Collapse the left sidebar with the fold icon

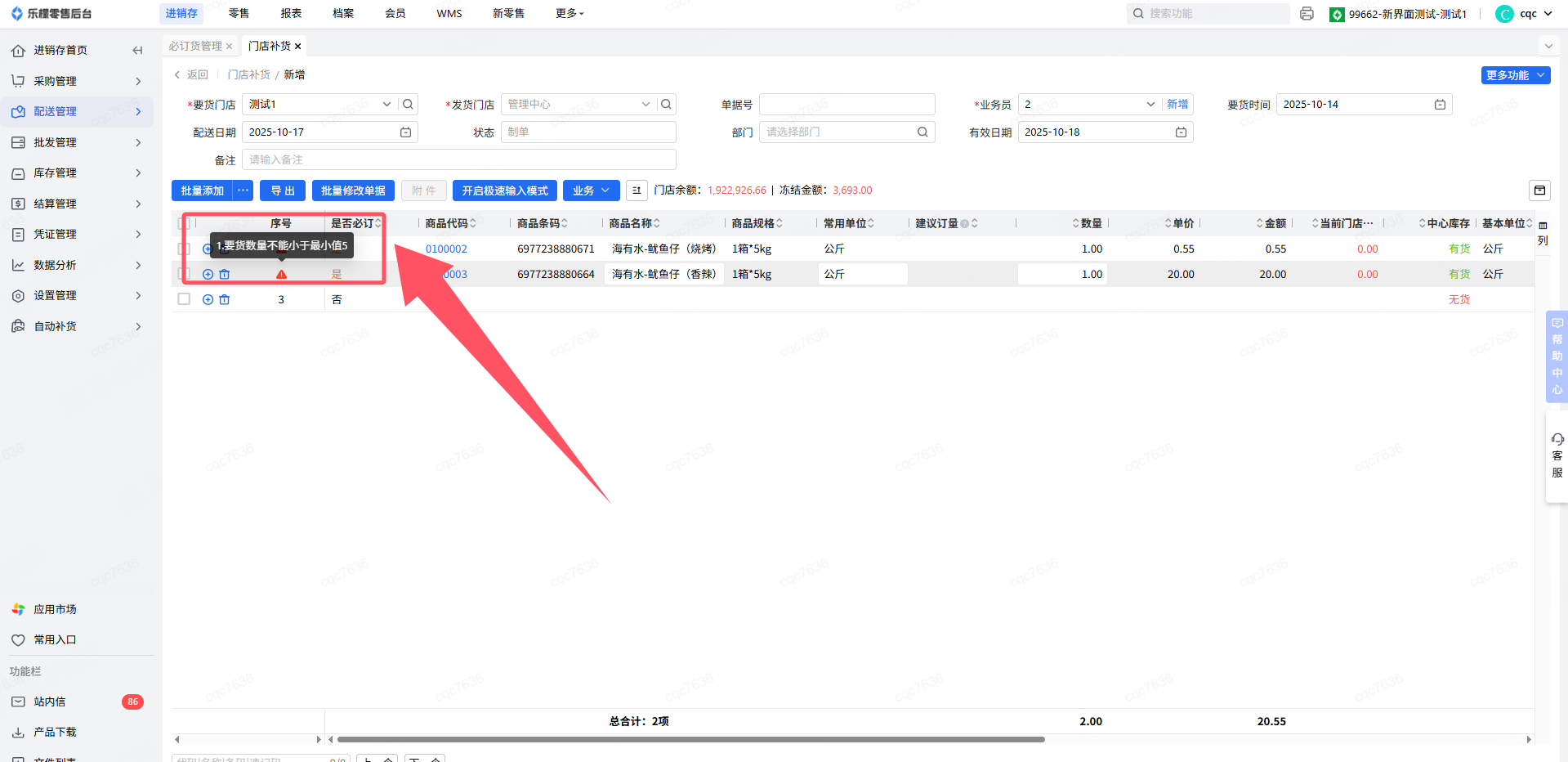137,51
